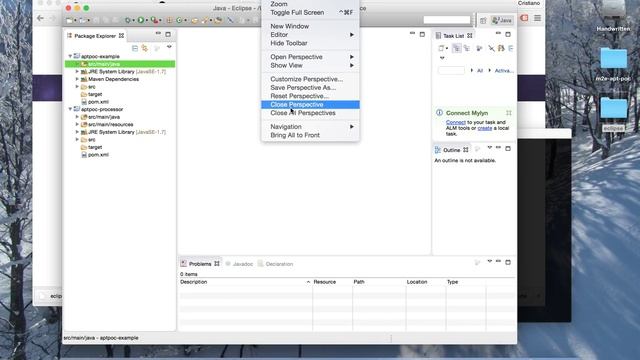This screenshot has height=360, width=640.
Task: Collapse the aptpoc-example project node
Action: [x=70, y=56]
